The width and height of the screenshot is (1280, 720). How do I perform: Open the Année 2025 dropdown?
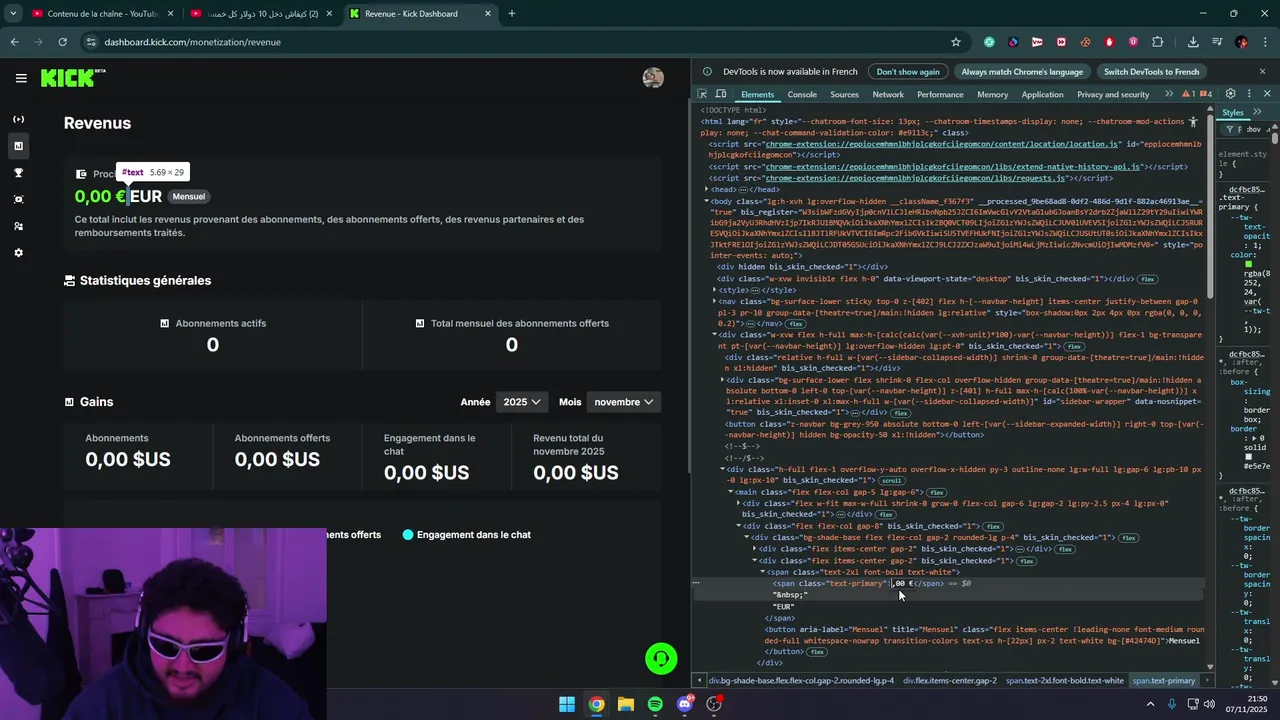(x=521, y=402)
